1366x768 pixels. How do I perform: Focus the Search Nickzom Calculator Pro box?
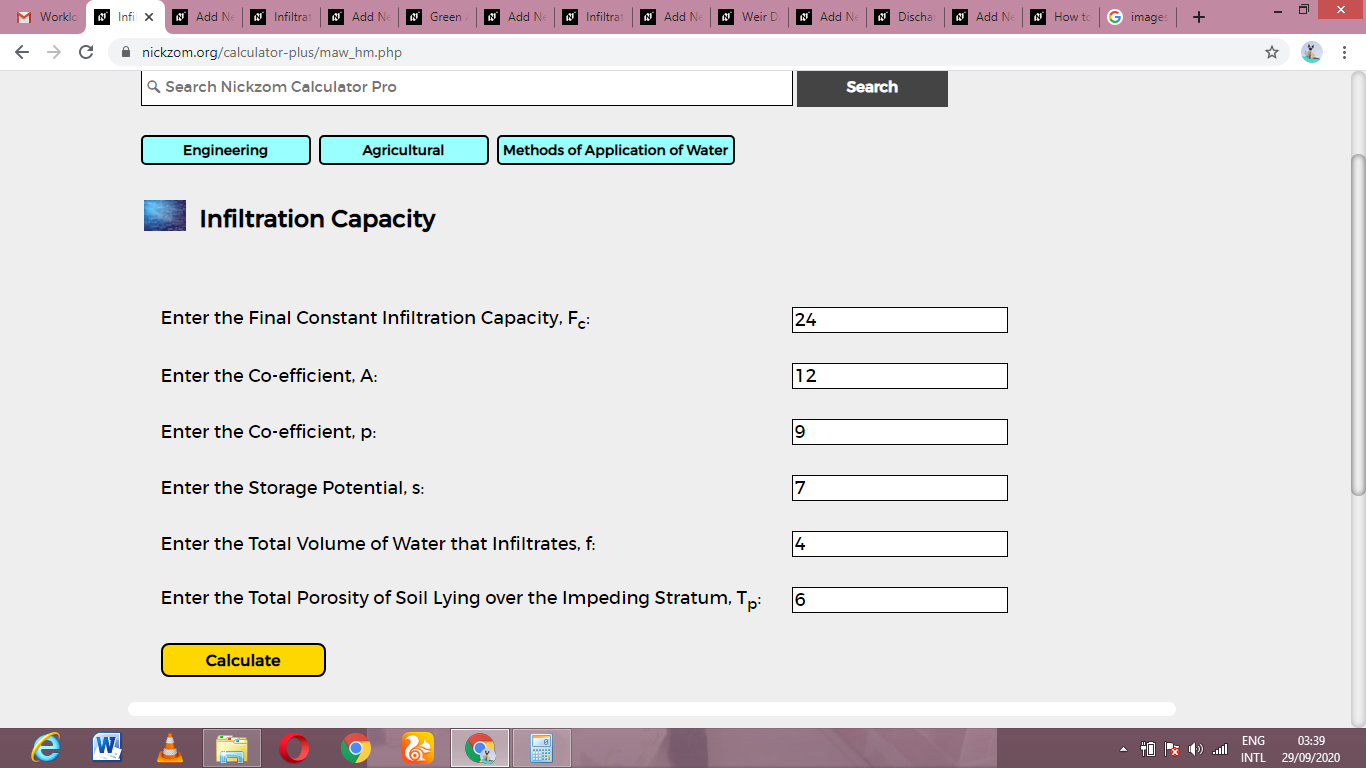467,87
